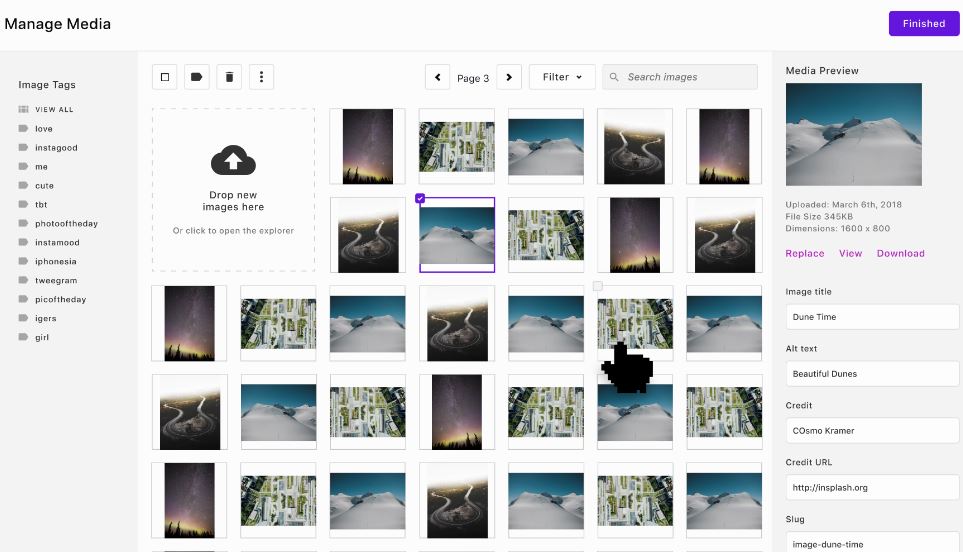Image resolution: width=963 pixels, height=552 pixels.
Task: Click the trash delete icon in toolbar
Action: [229, 77]
